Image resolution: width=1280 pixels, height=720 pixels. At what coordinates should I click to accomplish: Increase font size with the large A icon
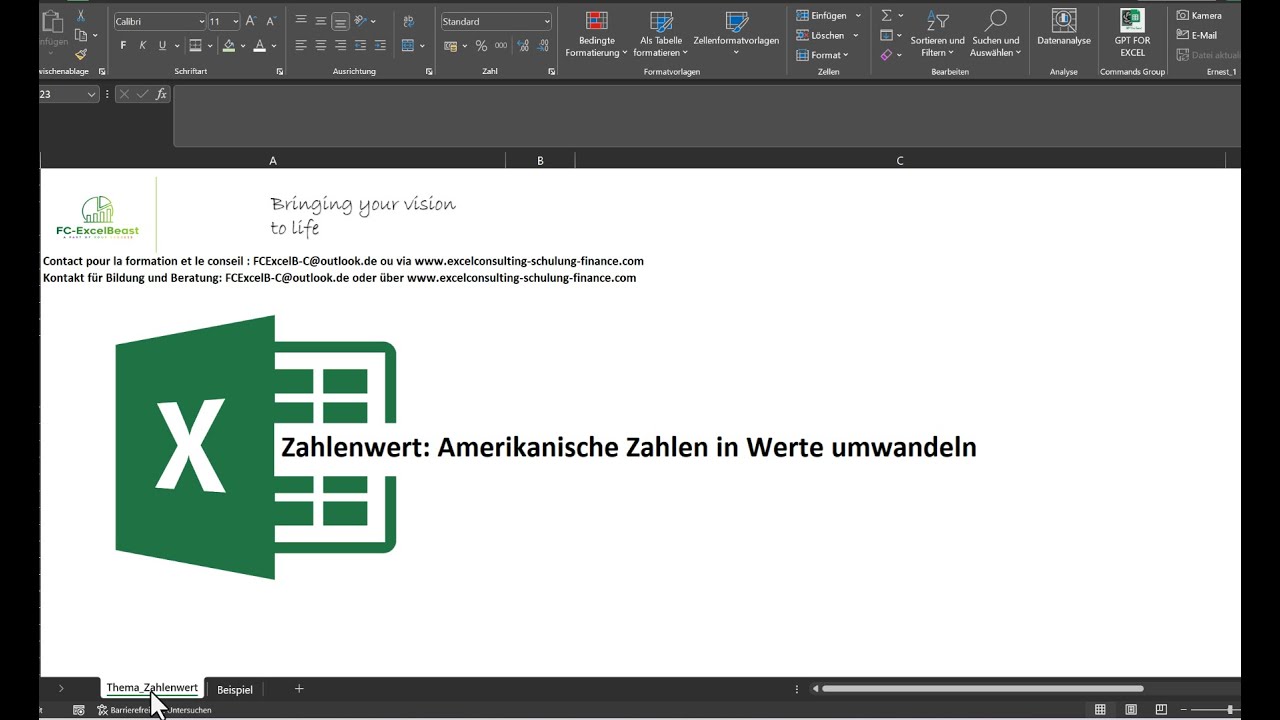[x=251, y=21]
